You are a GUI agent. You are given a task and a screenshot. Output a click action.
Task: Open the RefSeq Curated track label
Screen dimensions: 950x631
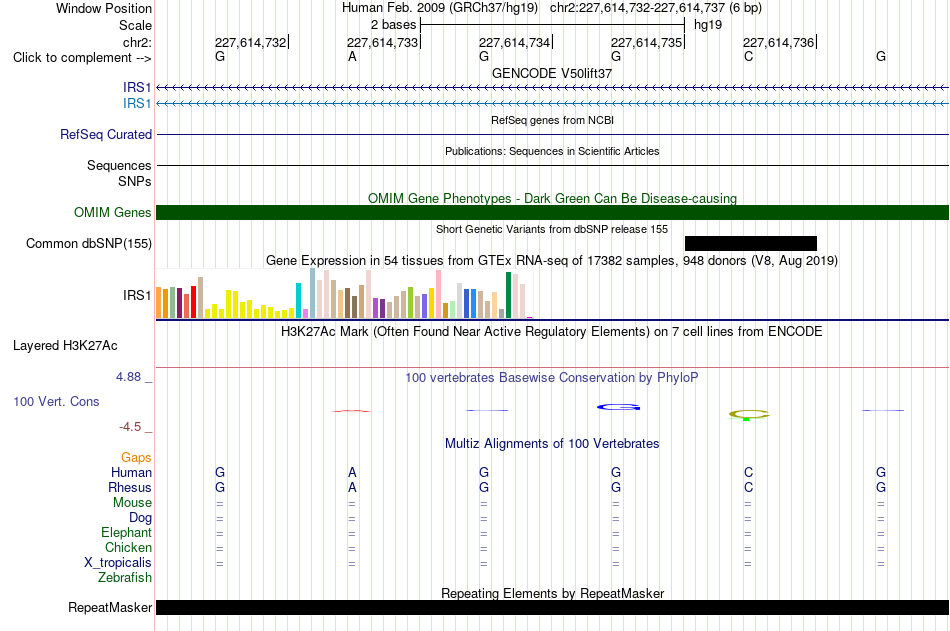click(x=106, y=135)
